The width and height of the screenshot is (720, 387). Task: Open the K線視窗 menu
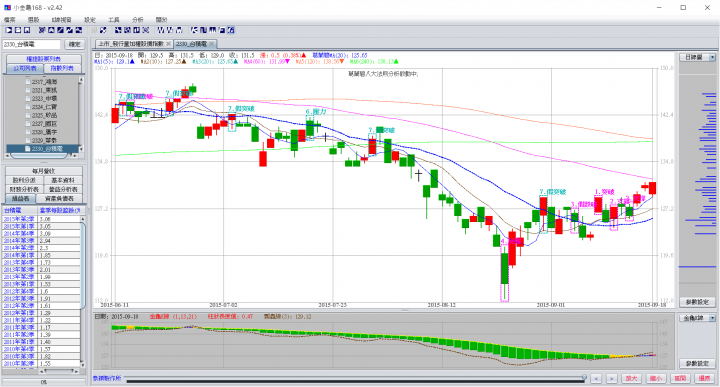coord(62,20)
